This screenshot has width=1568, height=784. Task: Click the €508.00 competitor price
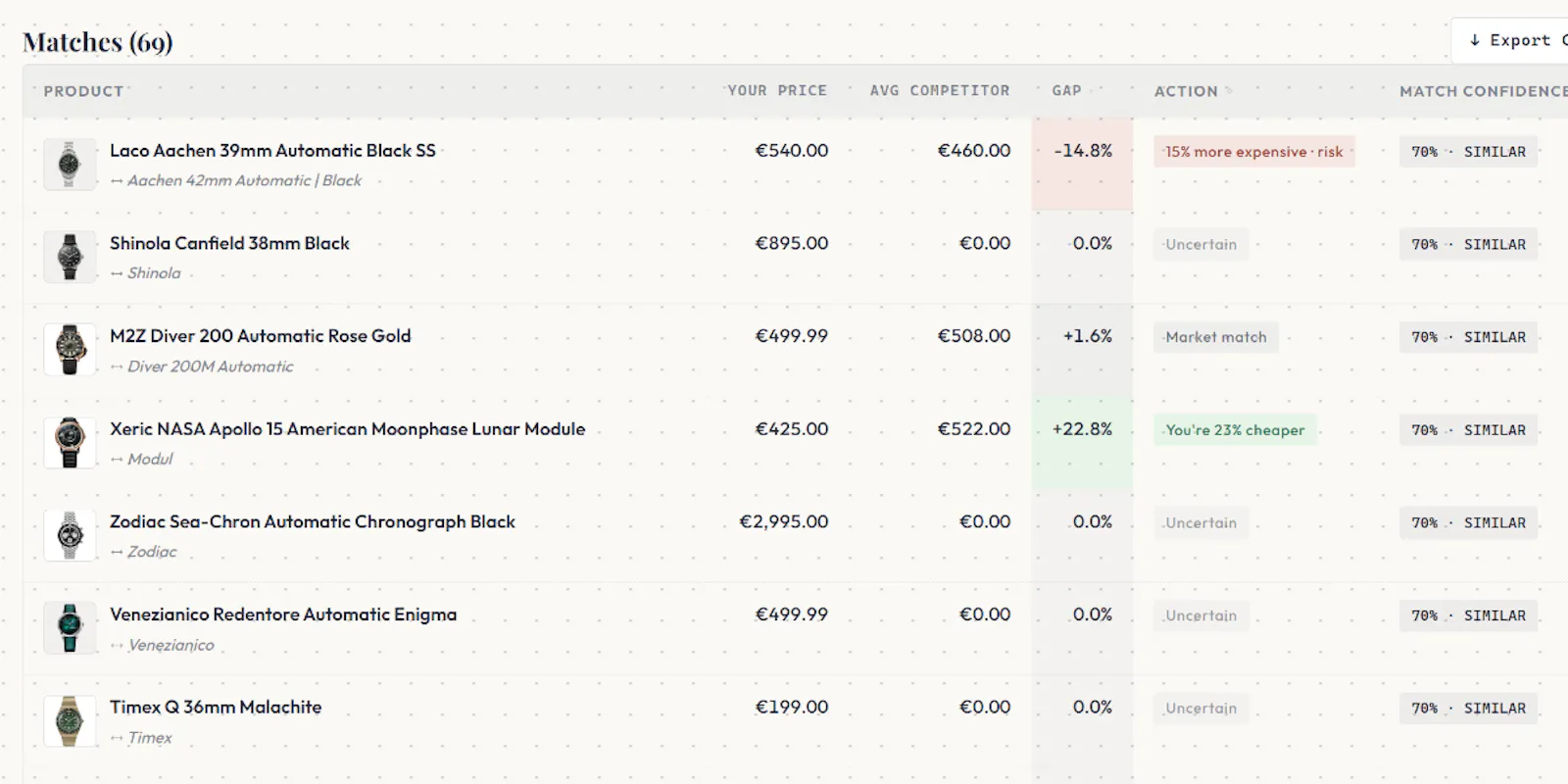pyautogui.click(x=973, y=335)
